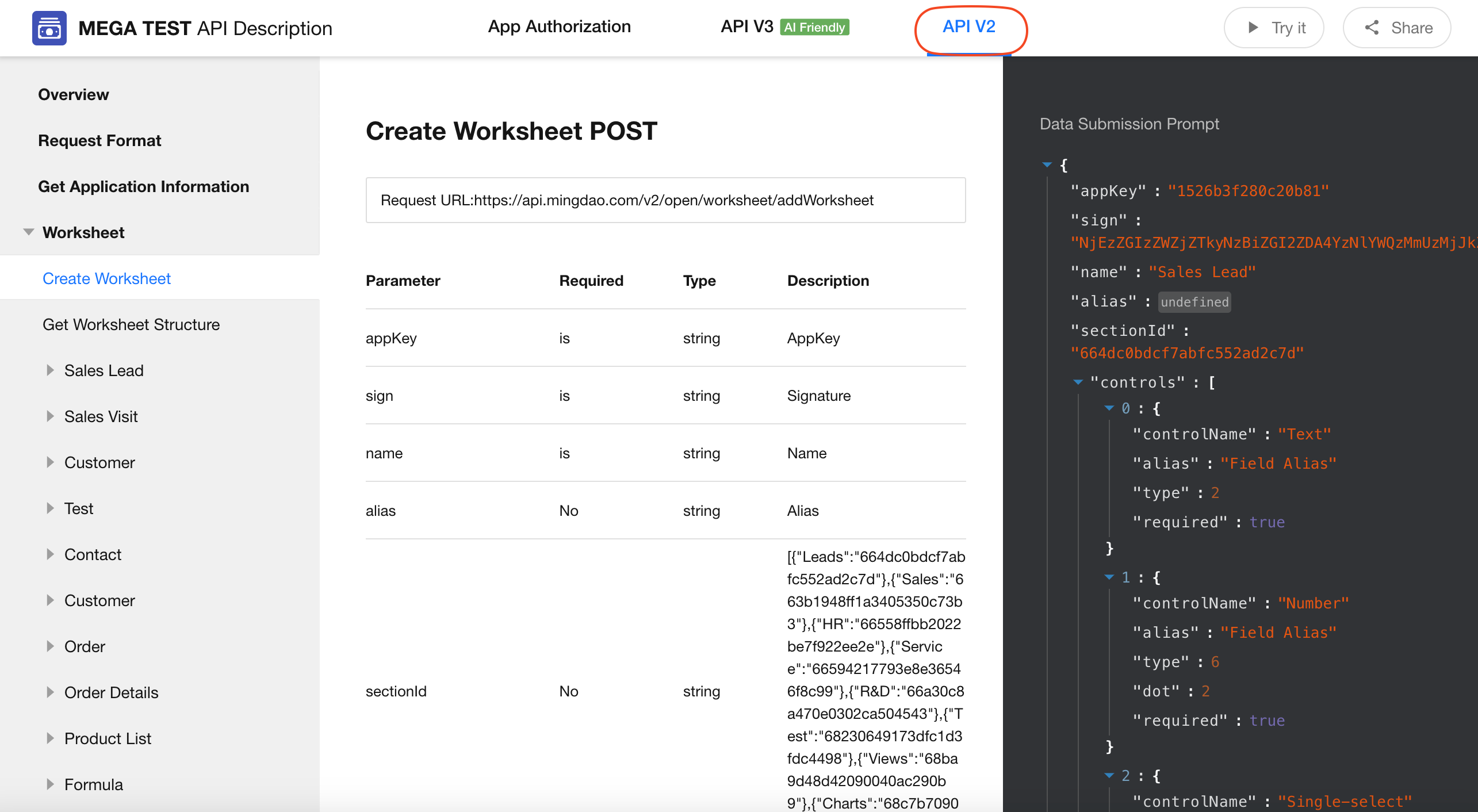Viewport: 1478px width, 812px height.
Task: Click the MEGA TEST app logo icon
Action: pyautogui.click(x=49, y=28)
